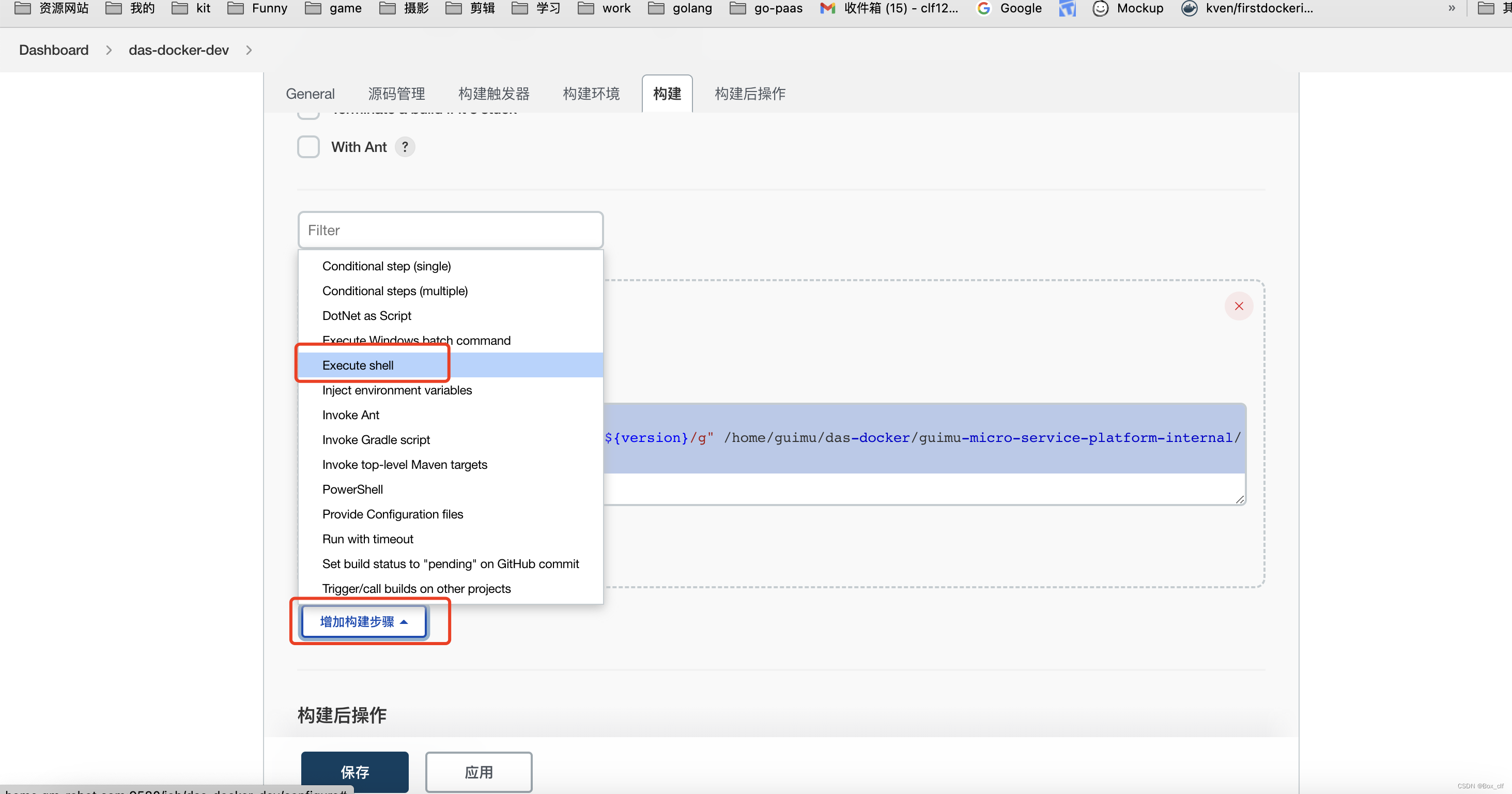This screenshot has height=794, width=1512.
Task: Focus the Filter input field
Action: click(450, 230)
